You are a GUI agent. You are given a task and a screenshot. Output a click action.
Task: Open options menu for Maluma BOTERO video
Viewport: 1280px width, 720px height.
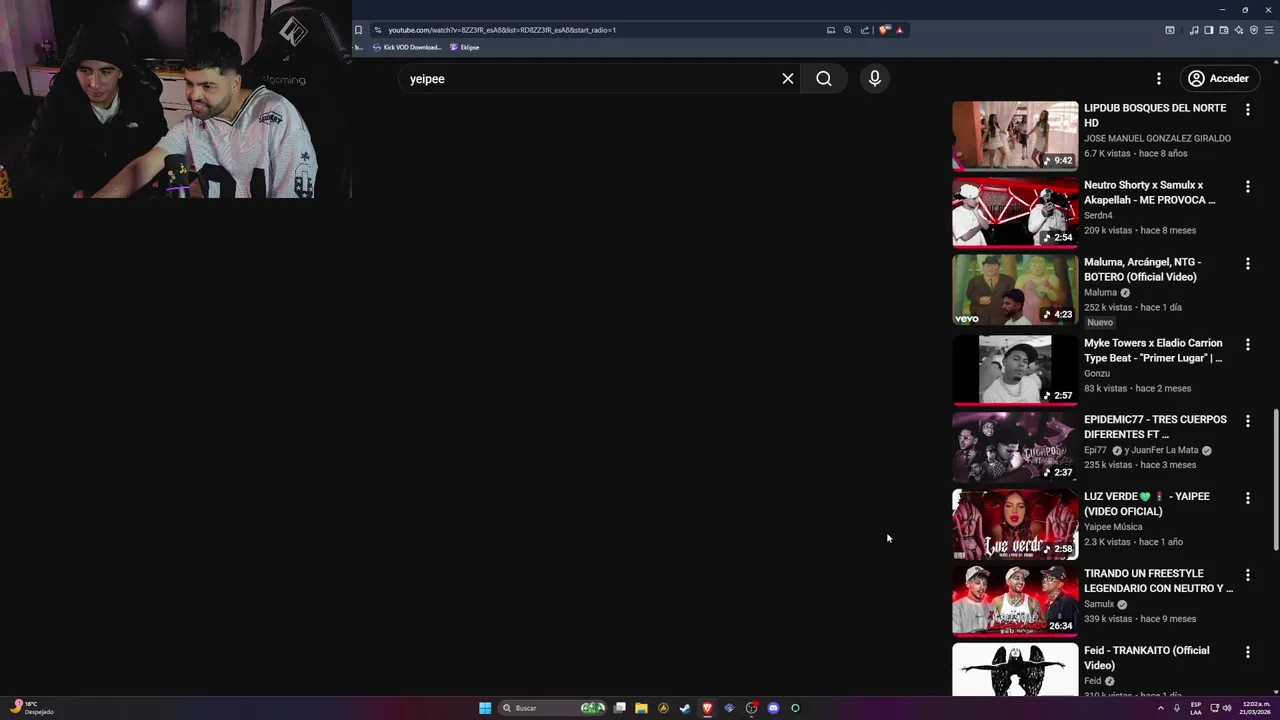[1247, 263]
